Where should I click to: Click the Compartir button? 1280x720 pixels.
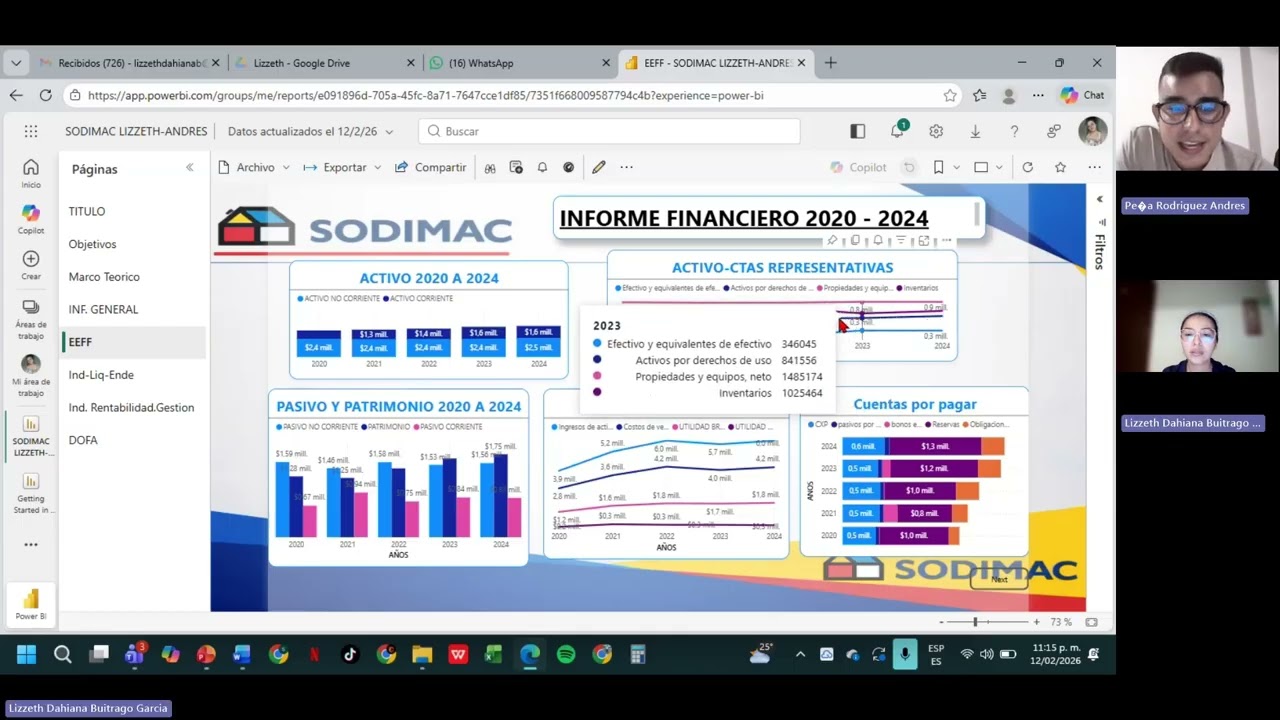click(431, 167)
